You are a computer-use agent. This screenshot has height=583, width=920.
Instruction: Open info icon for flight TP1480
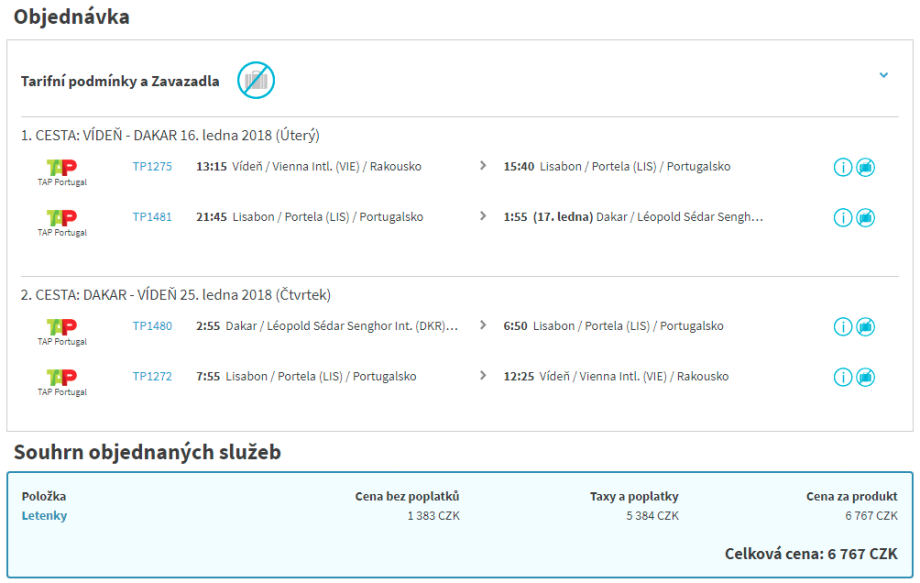pos(842,327)
